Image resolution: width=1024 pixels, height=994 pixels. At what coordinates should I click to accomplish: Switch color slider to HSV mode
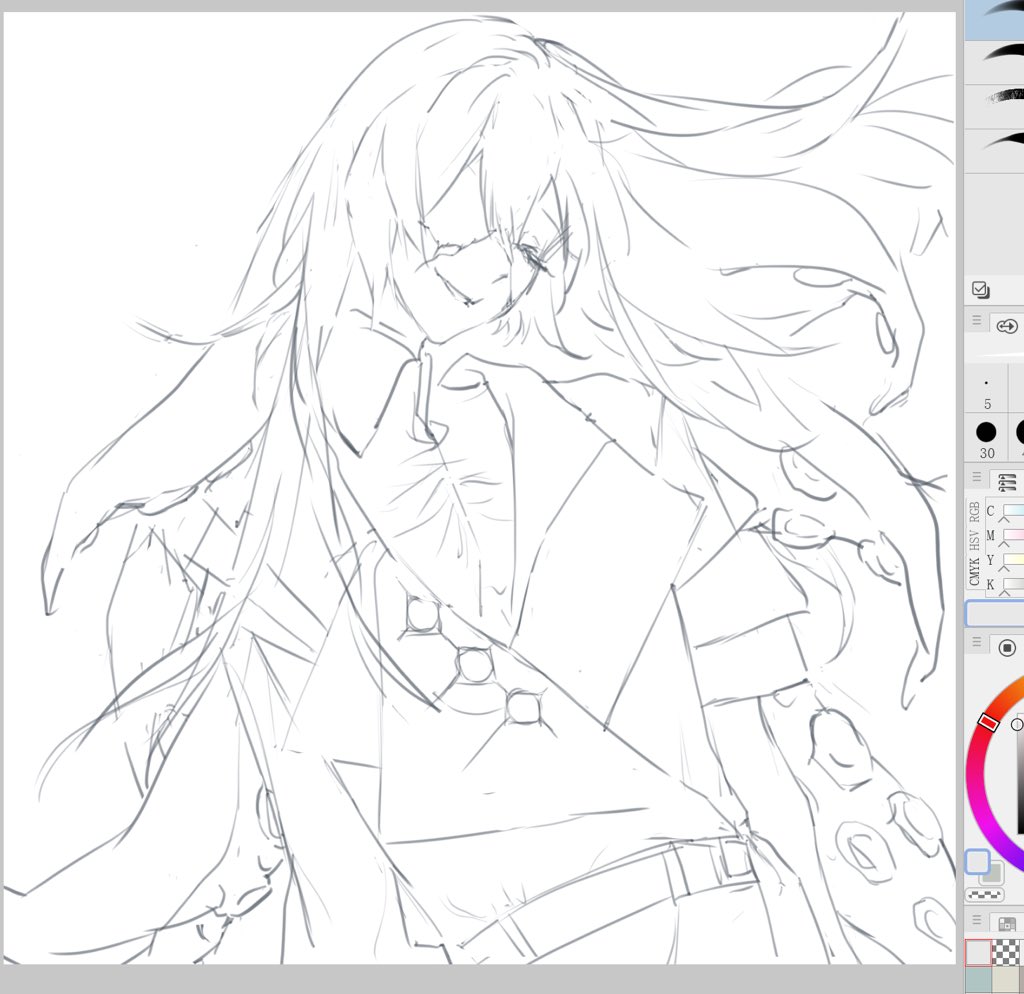(x=974, y=539)
